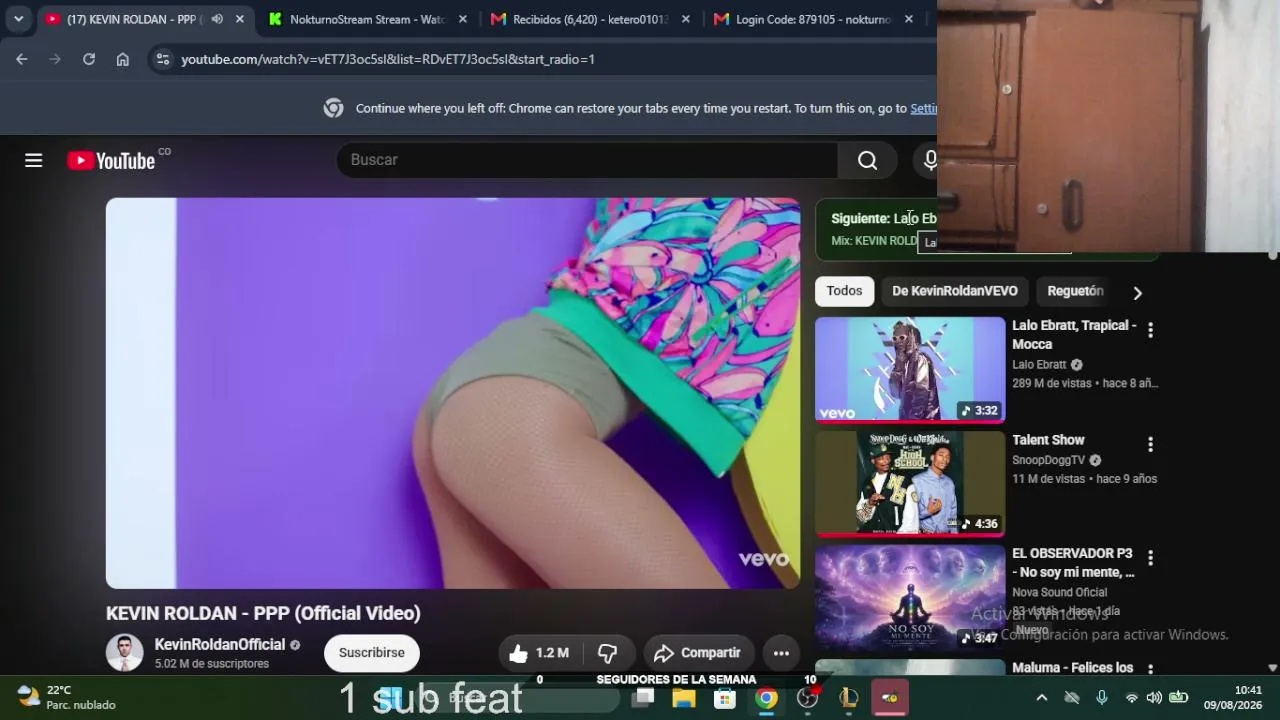The image size is (1280, 720).
Task: Switch to the Recibidos Gmail tab
Action: pos(590,19)
